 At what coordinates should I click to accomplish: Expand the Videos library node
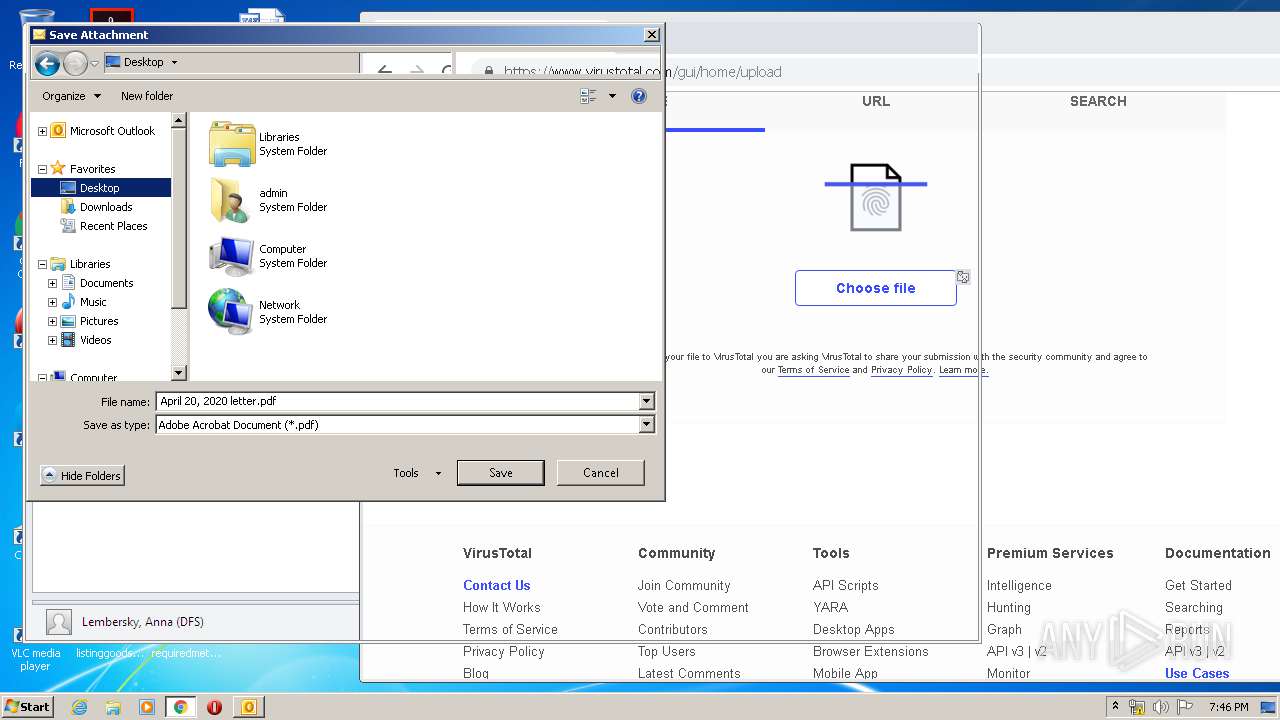(52, 340)
